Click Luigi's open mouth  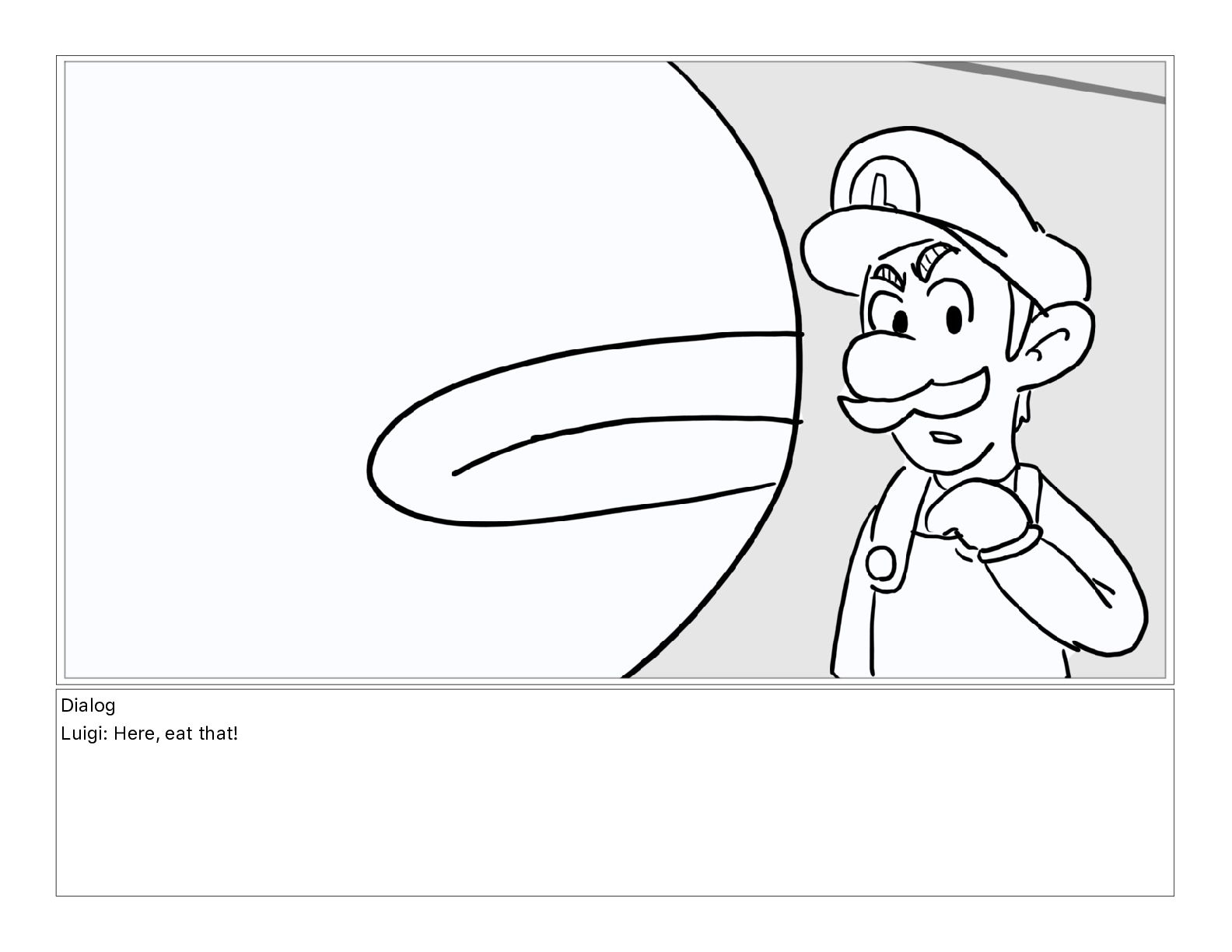click(x=947, y=438)
